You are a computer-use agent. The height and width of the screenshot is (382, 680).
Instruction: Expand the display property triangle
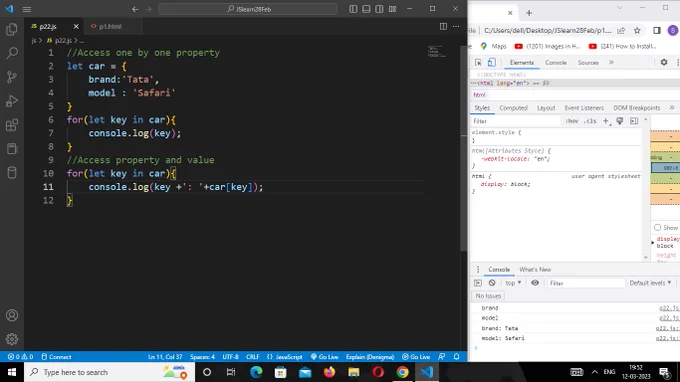(653, 242)
